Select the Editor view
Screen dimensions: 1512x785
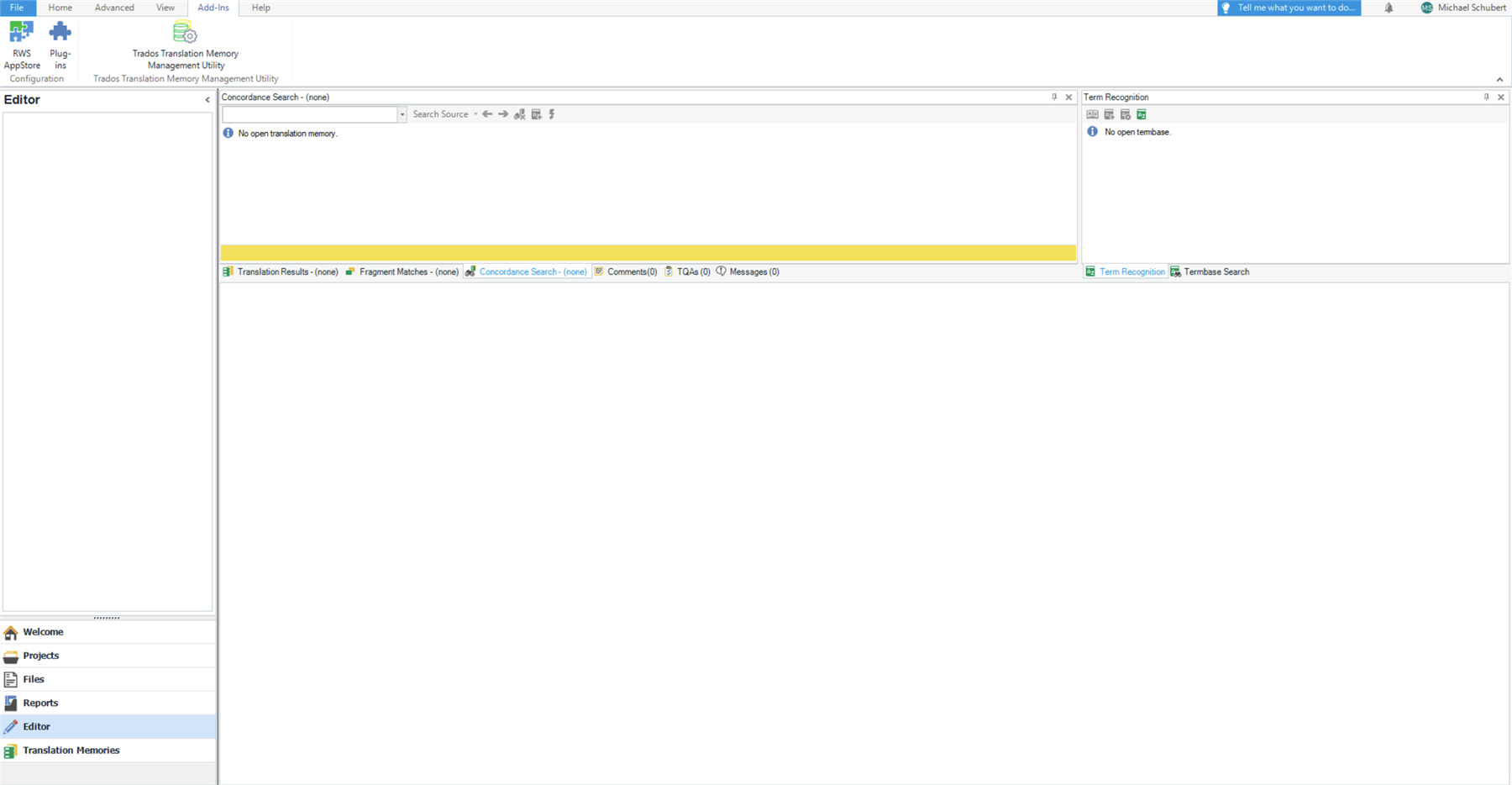point(108,726)
